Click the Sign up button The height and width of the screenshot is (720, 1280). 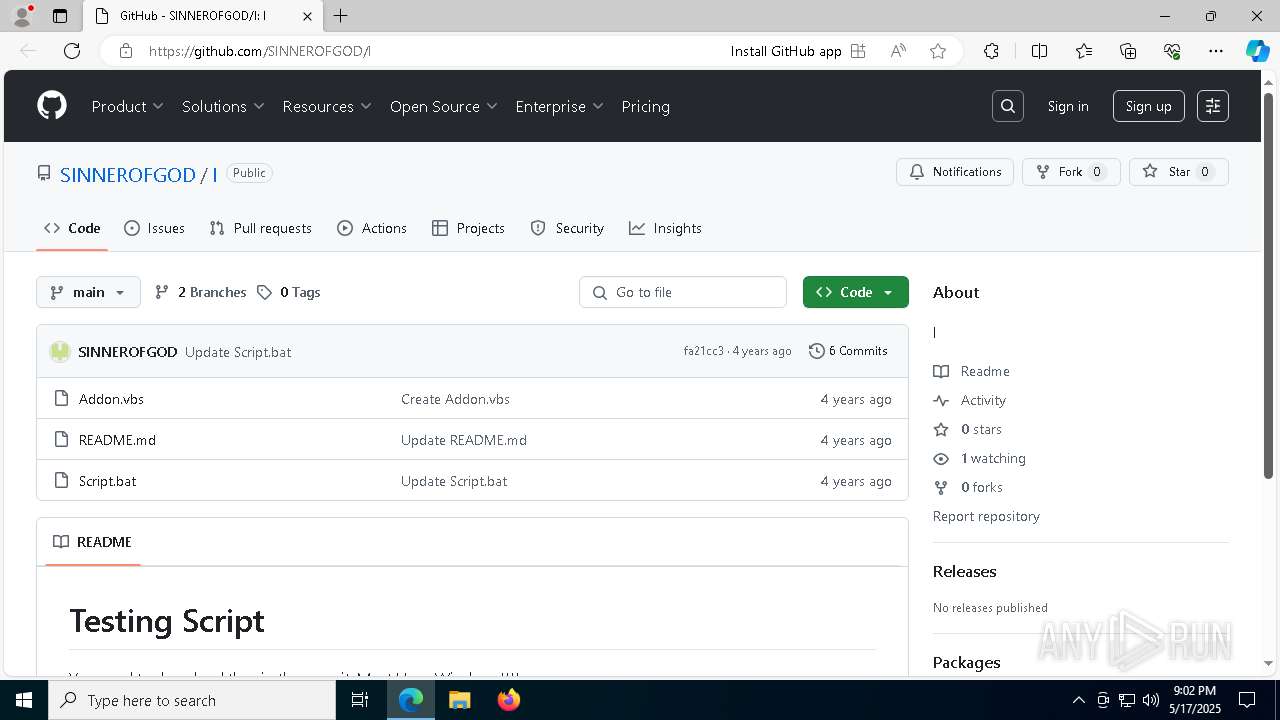1148,106
